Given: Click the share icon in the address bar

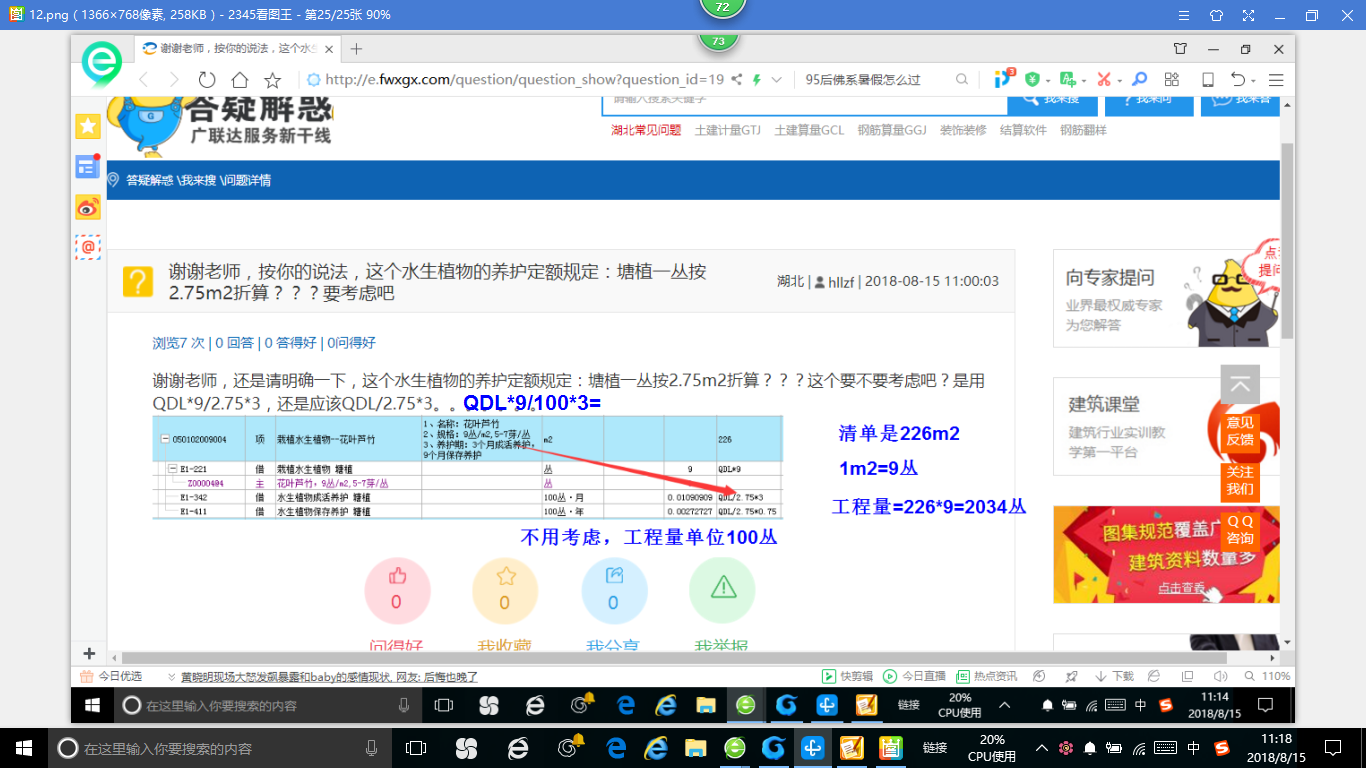Looking at the screenshot, I should point(737,80).
